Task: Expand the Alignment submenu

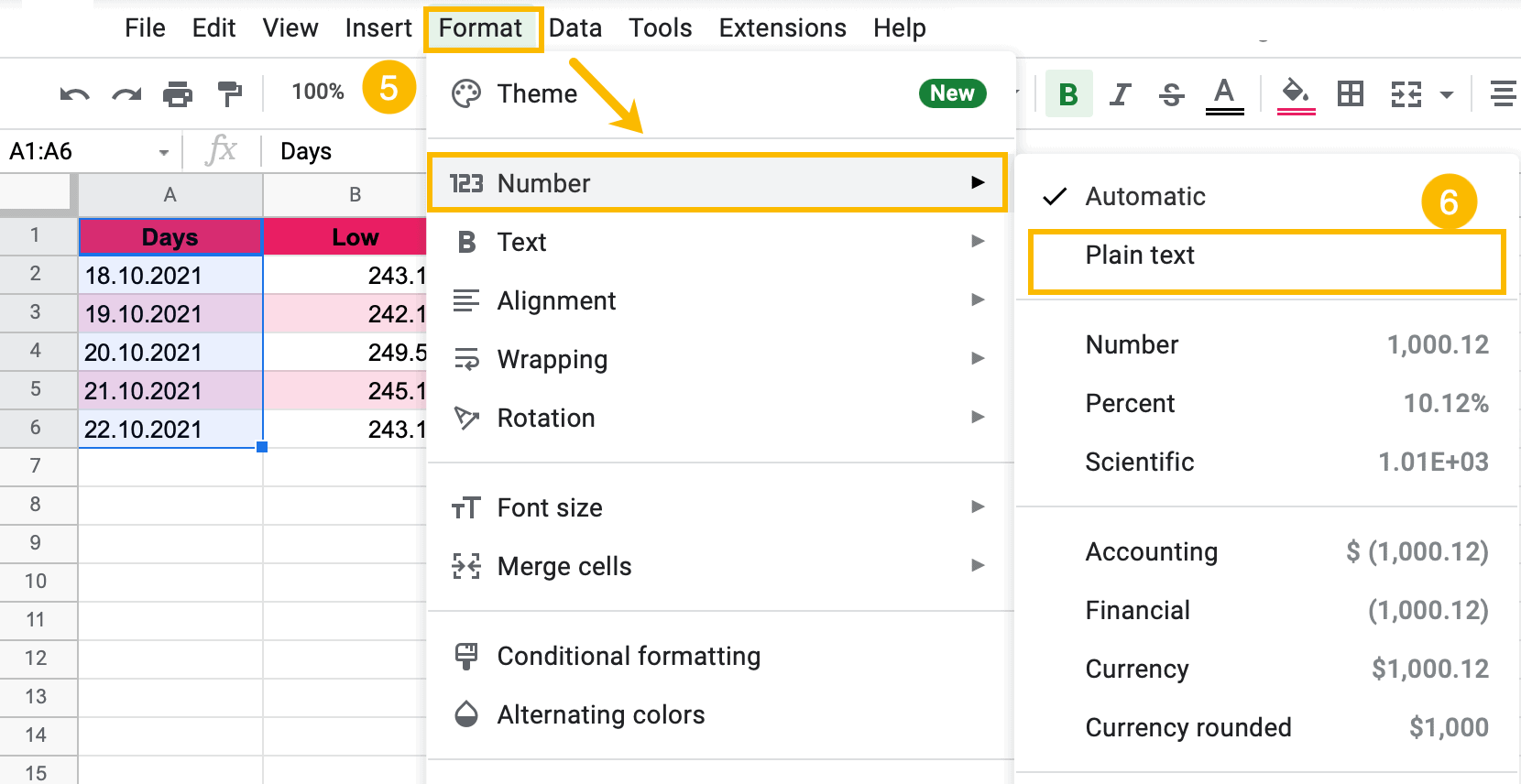Action: 720,300
